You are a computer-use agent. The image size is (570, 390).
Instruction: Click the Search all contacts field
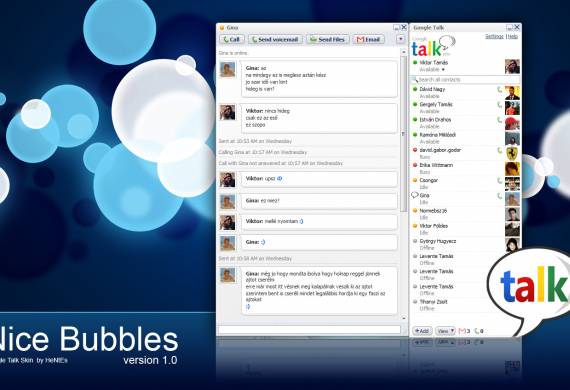[x=465, y=79]
